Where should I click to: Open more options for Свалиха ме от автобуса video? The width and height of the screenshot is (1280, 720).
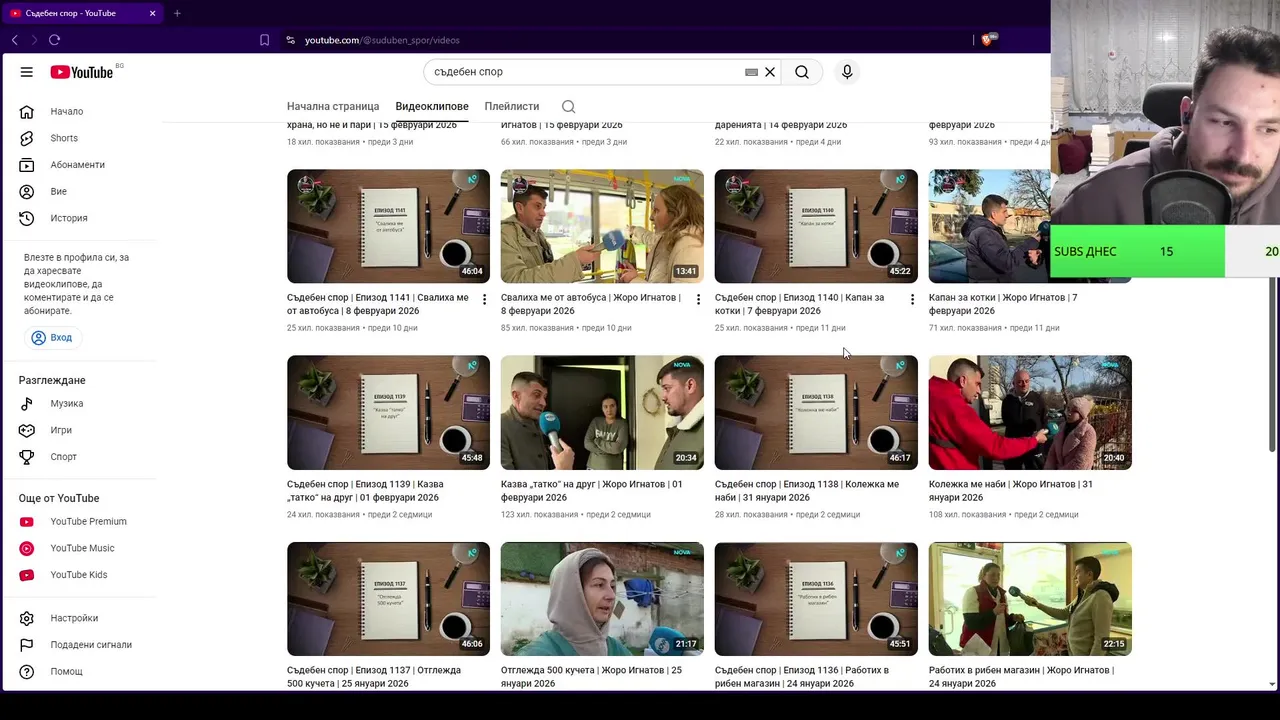[x=698, y=299]
